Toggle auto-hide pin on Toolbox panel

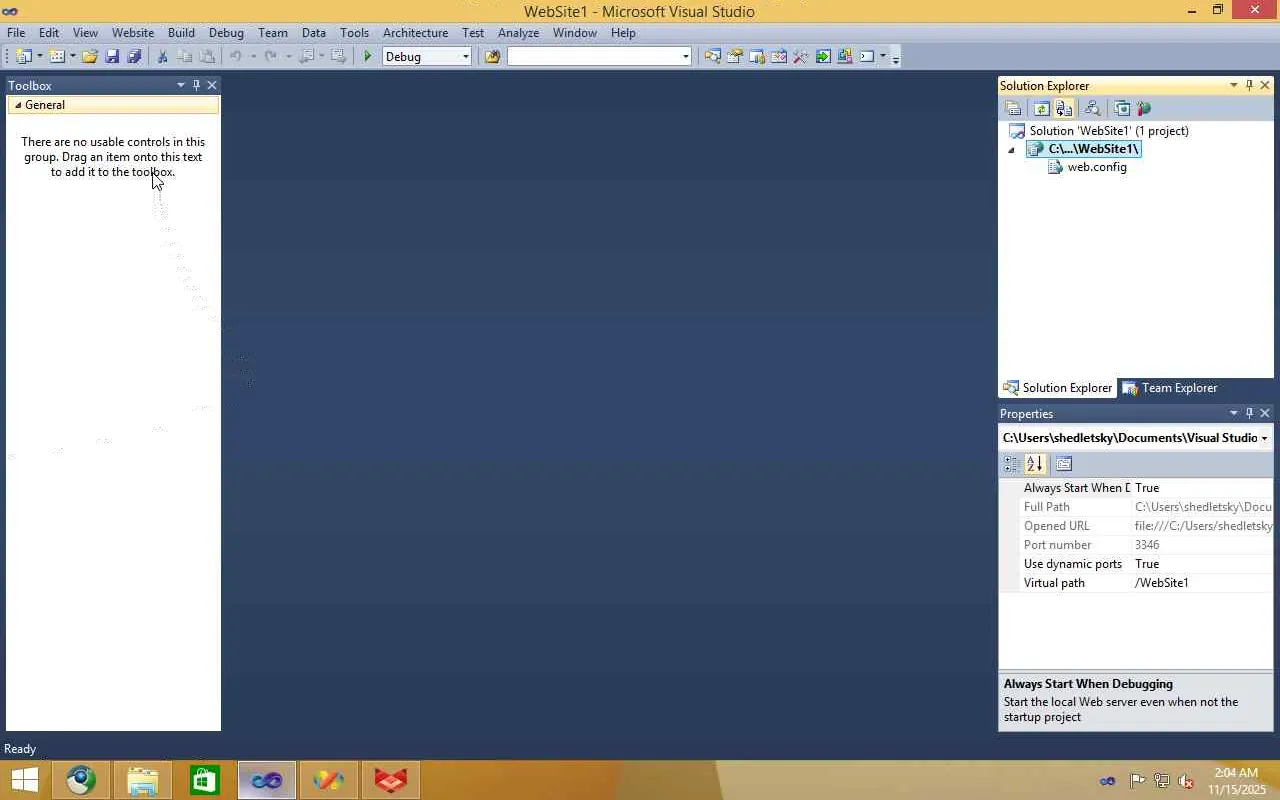point(196,85)
